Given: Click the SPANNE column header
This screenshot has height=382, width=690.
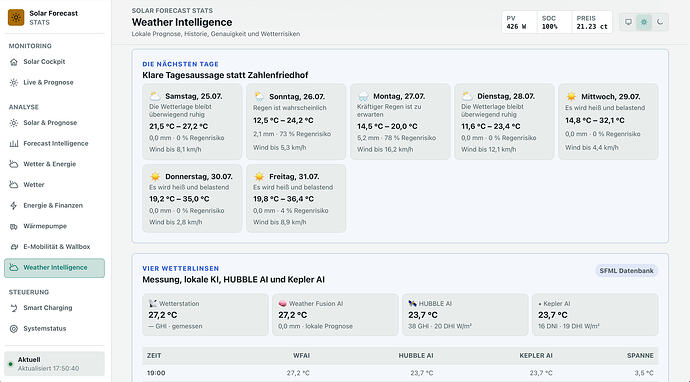Looking at the screenshot, I should click(640, 356).
